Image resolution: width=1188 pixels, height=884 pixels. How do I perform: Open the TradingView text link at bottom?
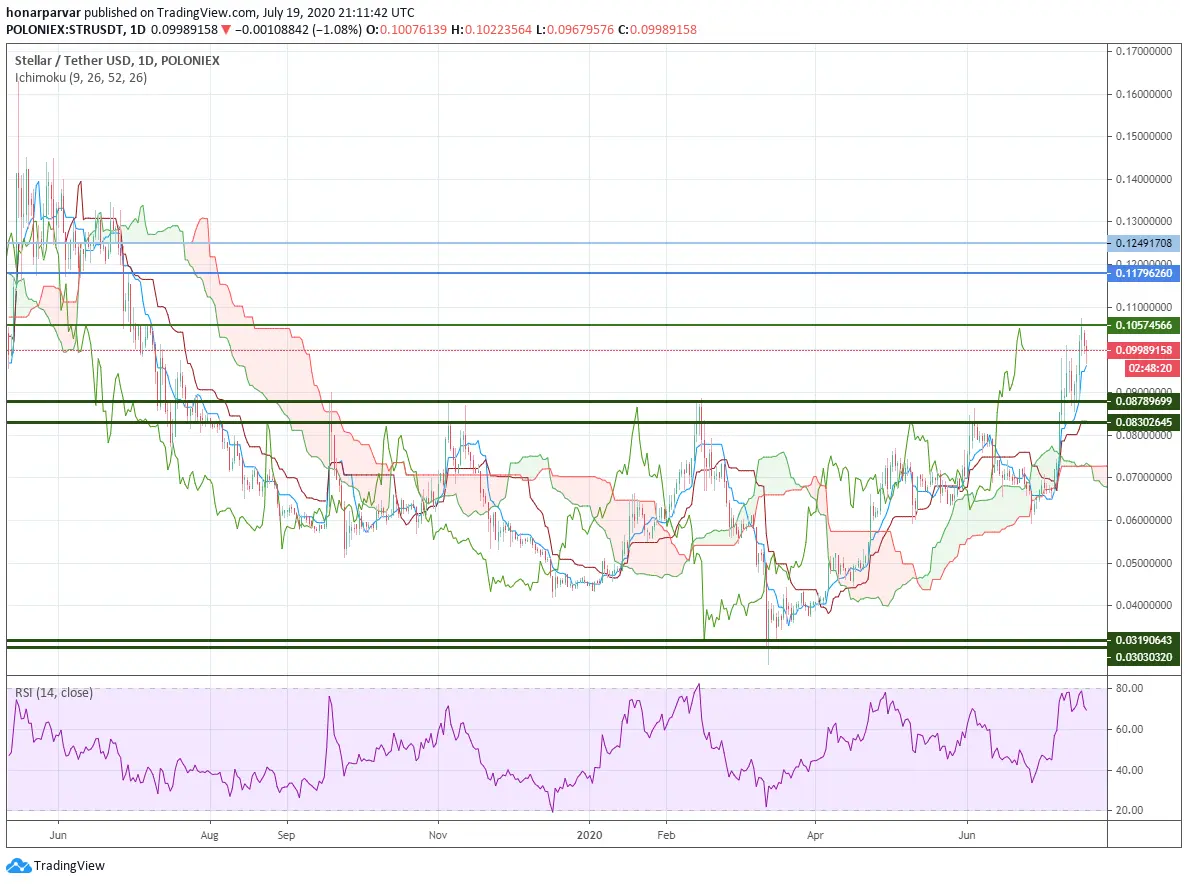[69, 865]
